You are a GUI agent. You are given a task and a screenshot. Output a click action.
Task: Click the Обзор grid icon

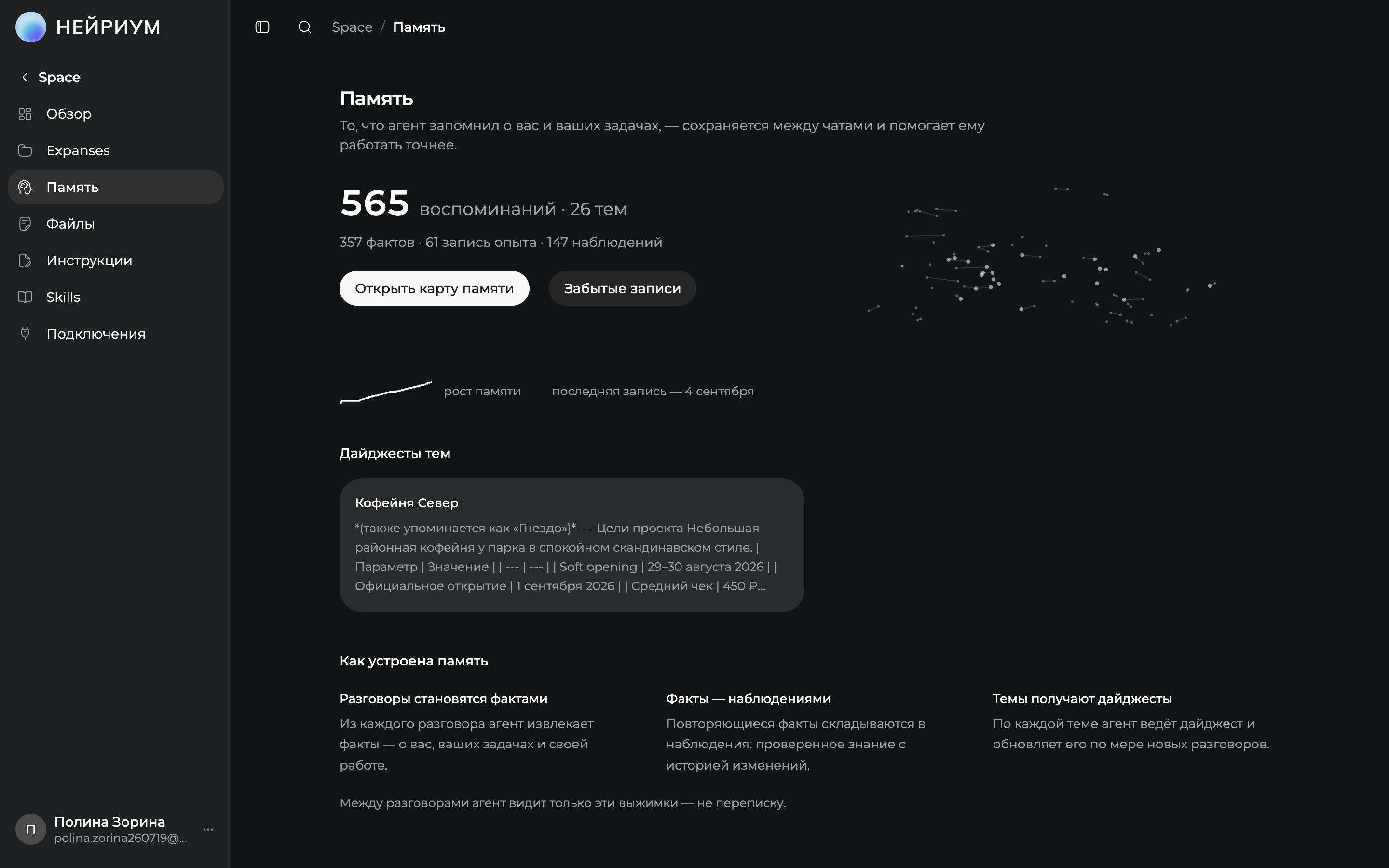point(25,114)
